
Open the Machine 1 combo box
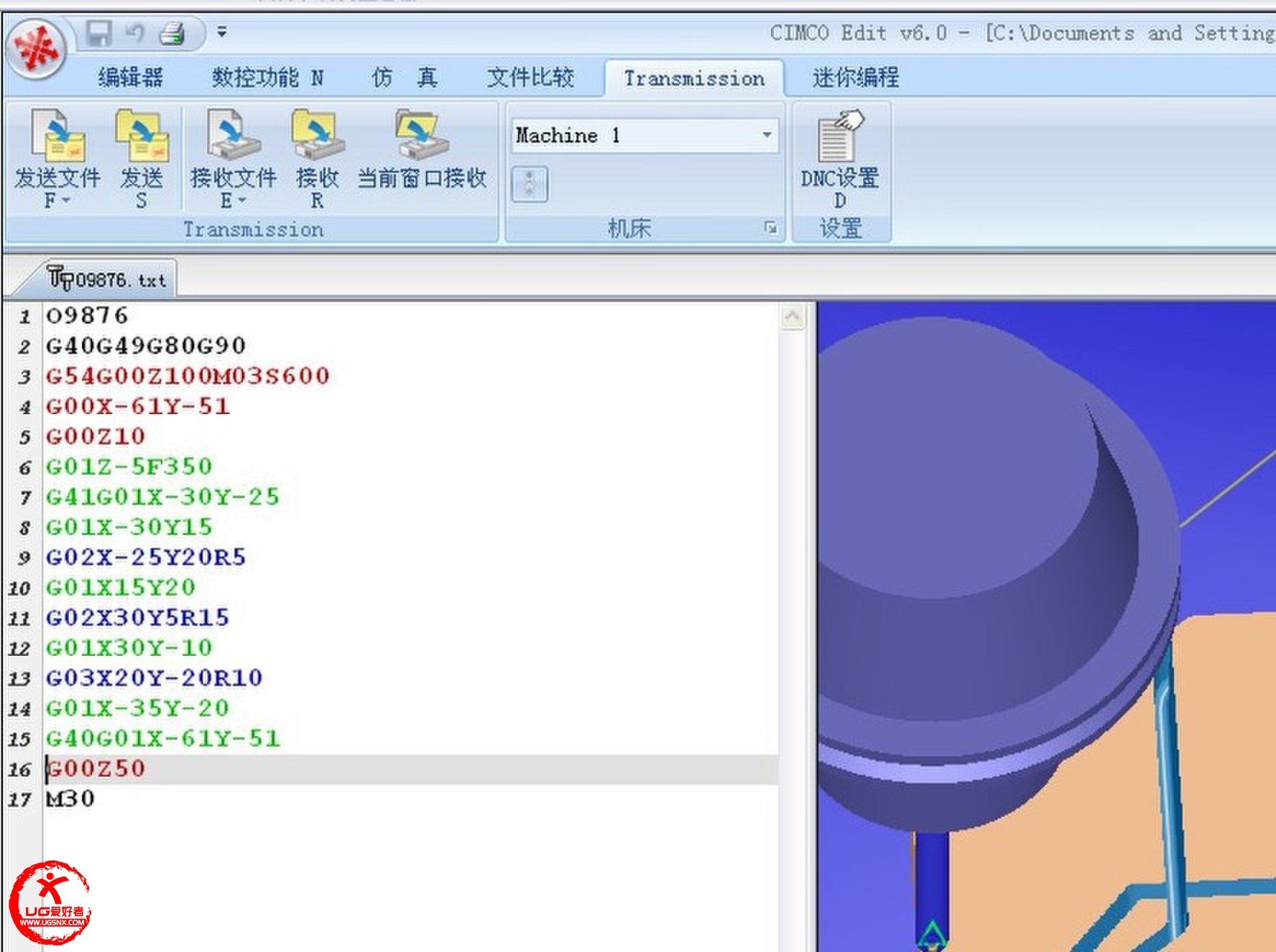645,135
